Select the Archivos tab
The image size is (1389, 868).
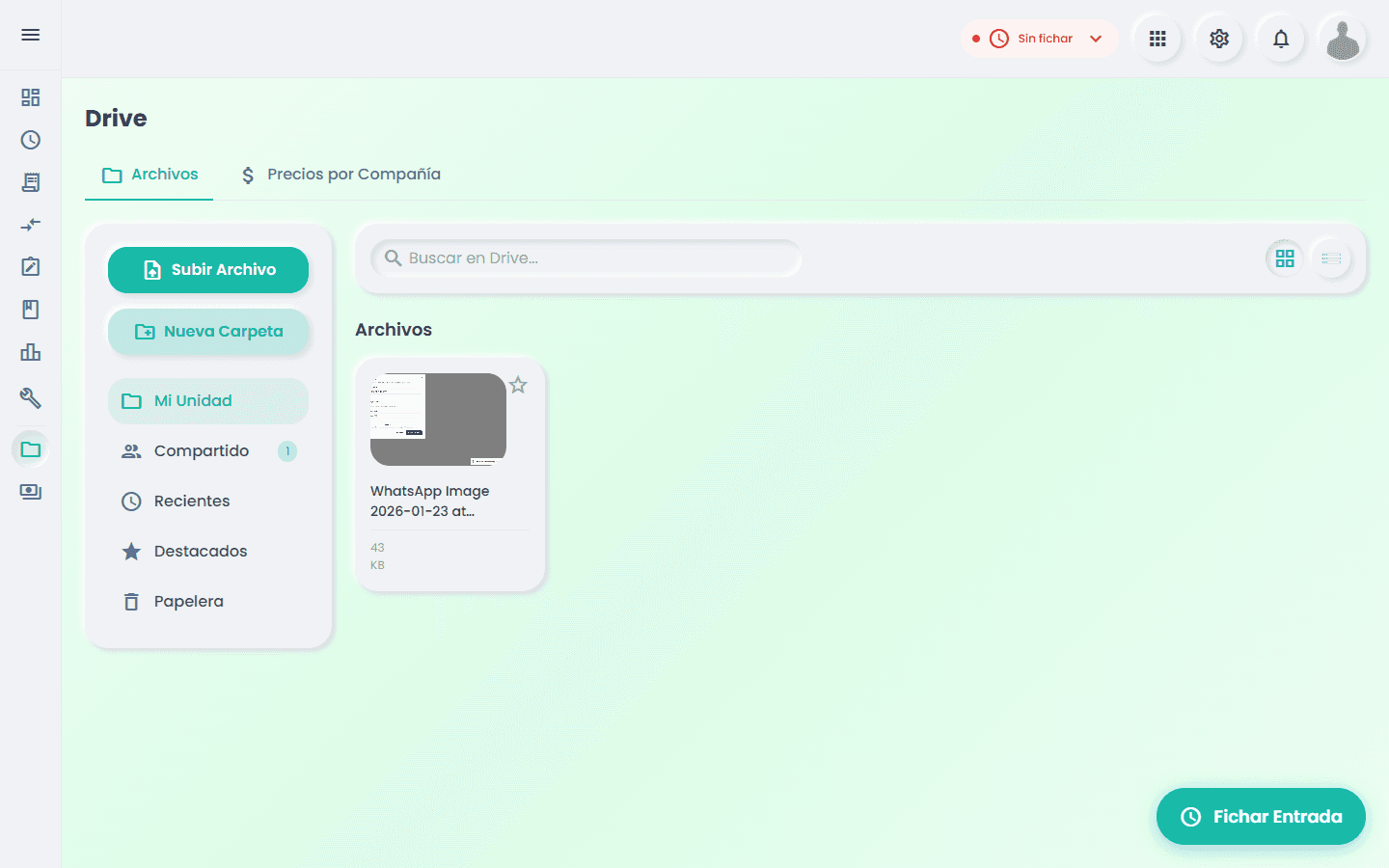pos(150,175)
